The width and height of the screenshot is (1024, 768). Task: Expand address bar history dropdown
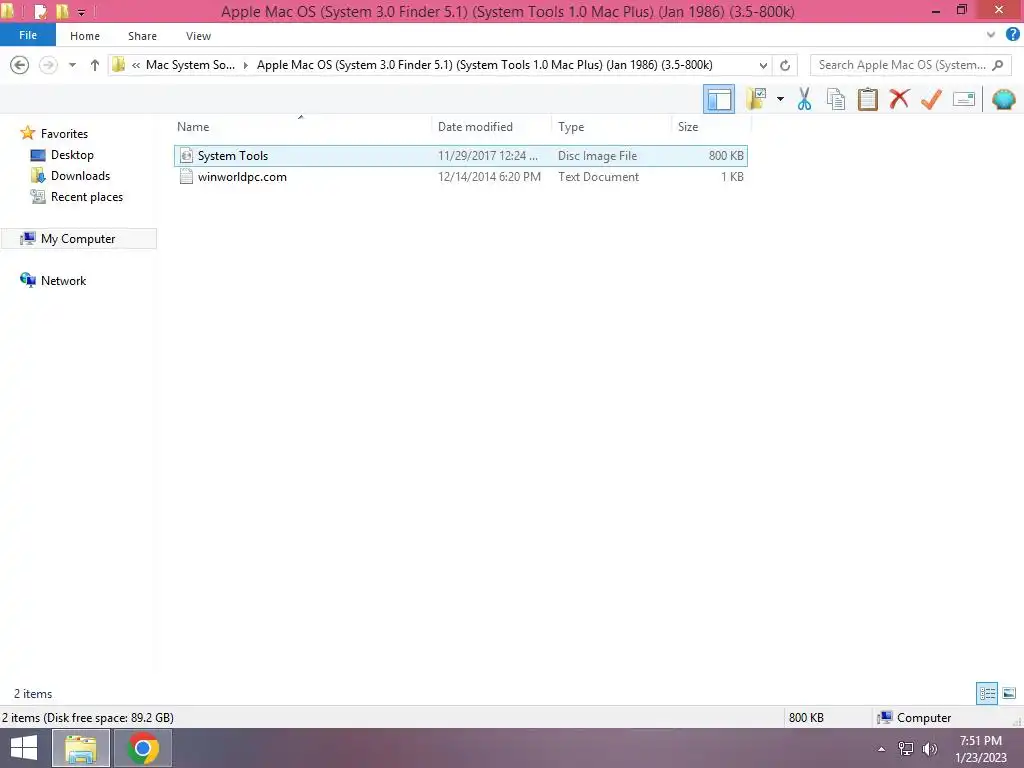763,65
